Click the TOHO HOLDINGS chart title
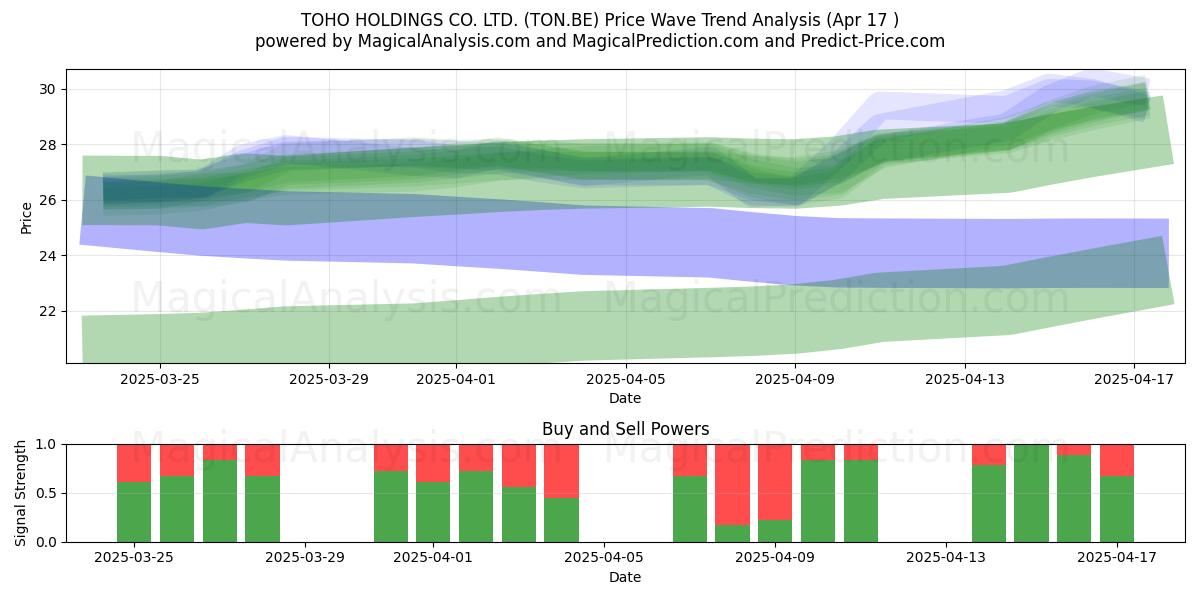The image size is (1200, 600). (600, 20)
